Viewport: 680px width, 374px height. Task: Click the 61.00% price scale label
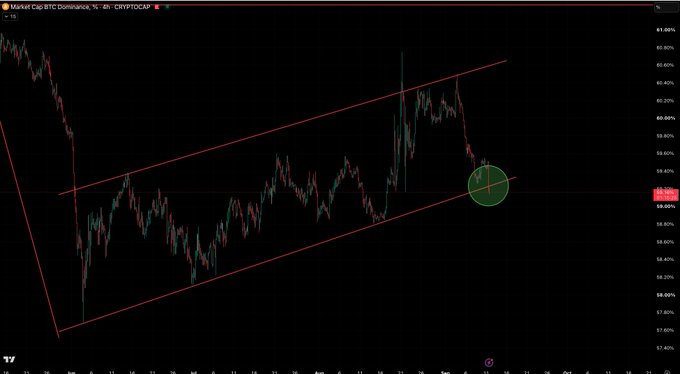click(x=665, y=30)
